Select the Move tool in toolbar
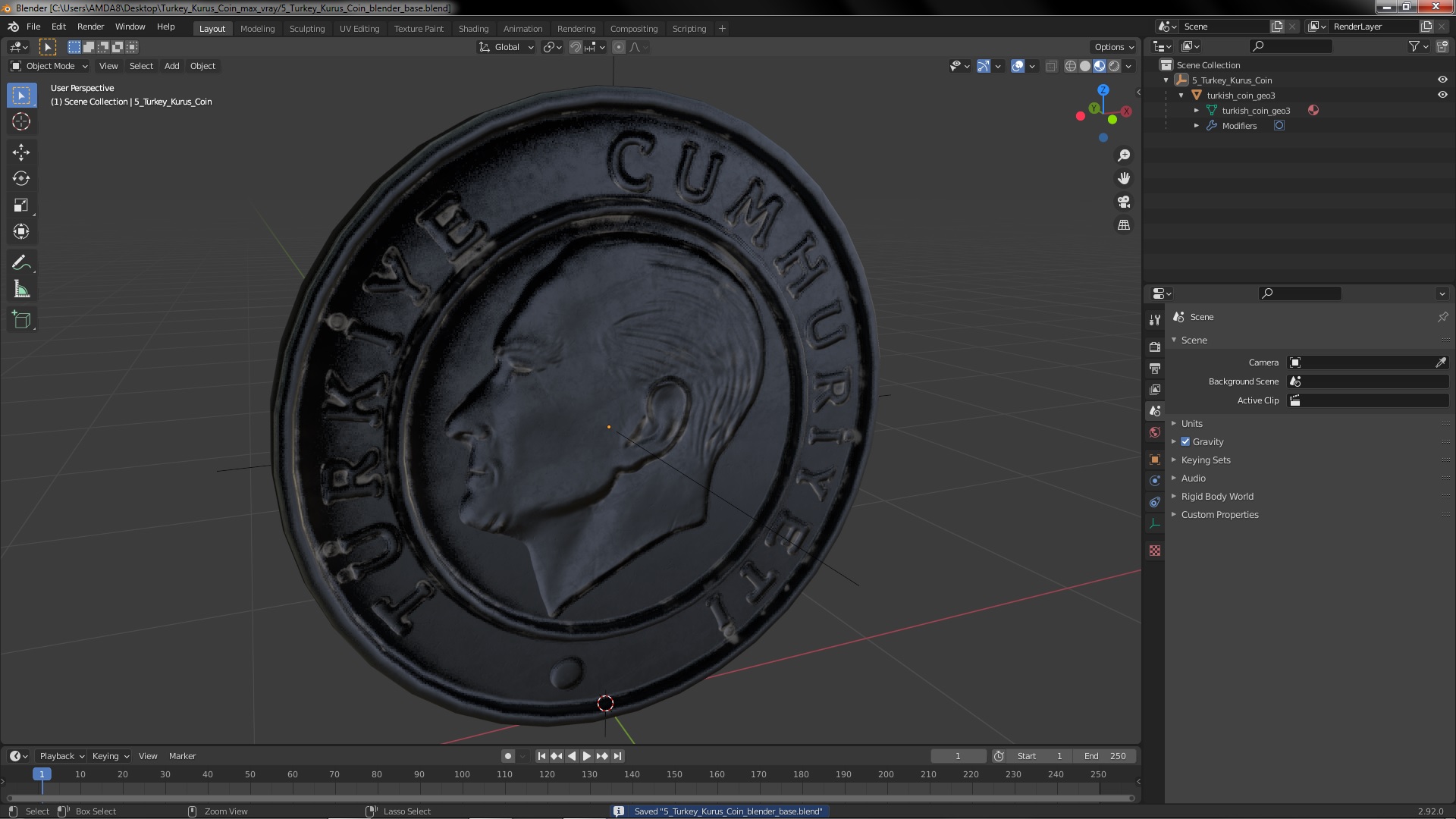 tap(21, 152)
